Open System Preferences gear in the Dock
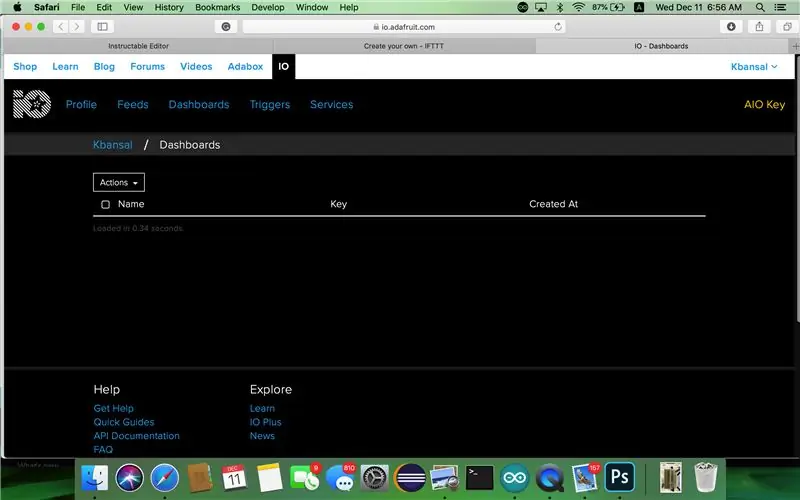The height and width of the screenshot is (500, 800). 374,479
